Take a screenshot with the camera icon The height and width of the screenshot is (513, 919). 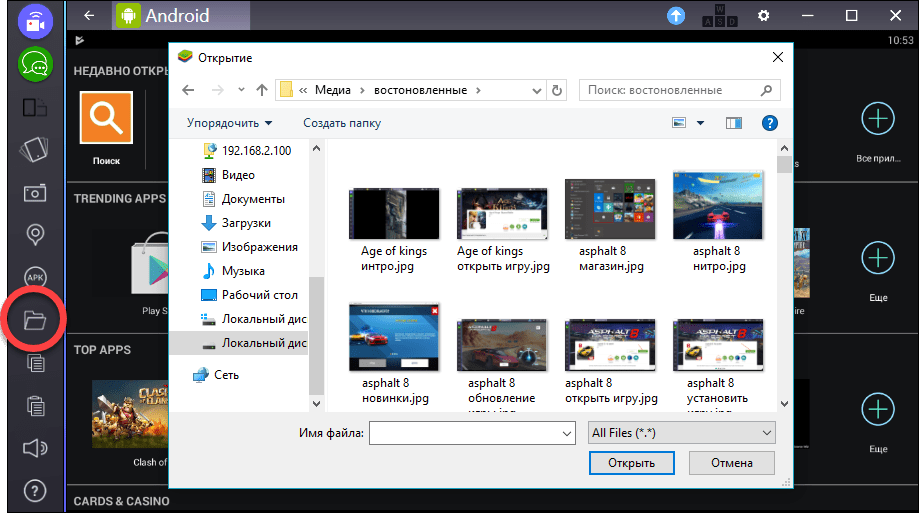pyautogui.click(x=35, y=193)
